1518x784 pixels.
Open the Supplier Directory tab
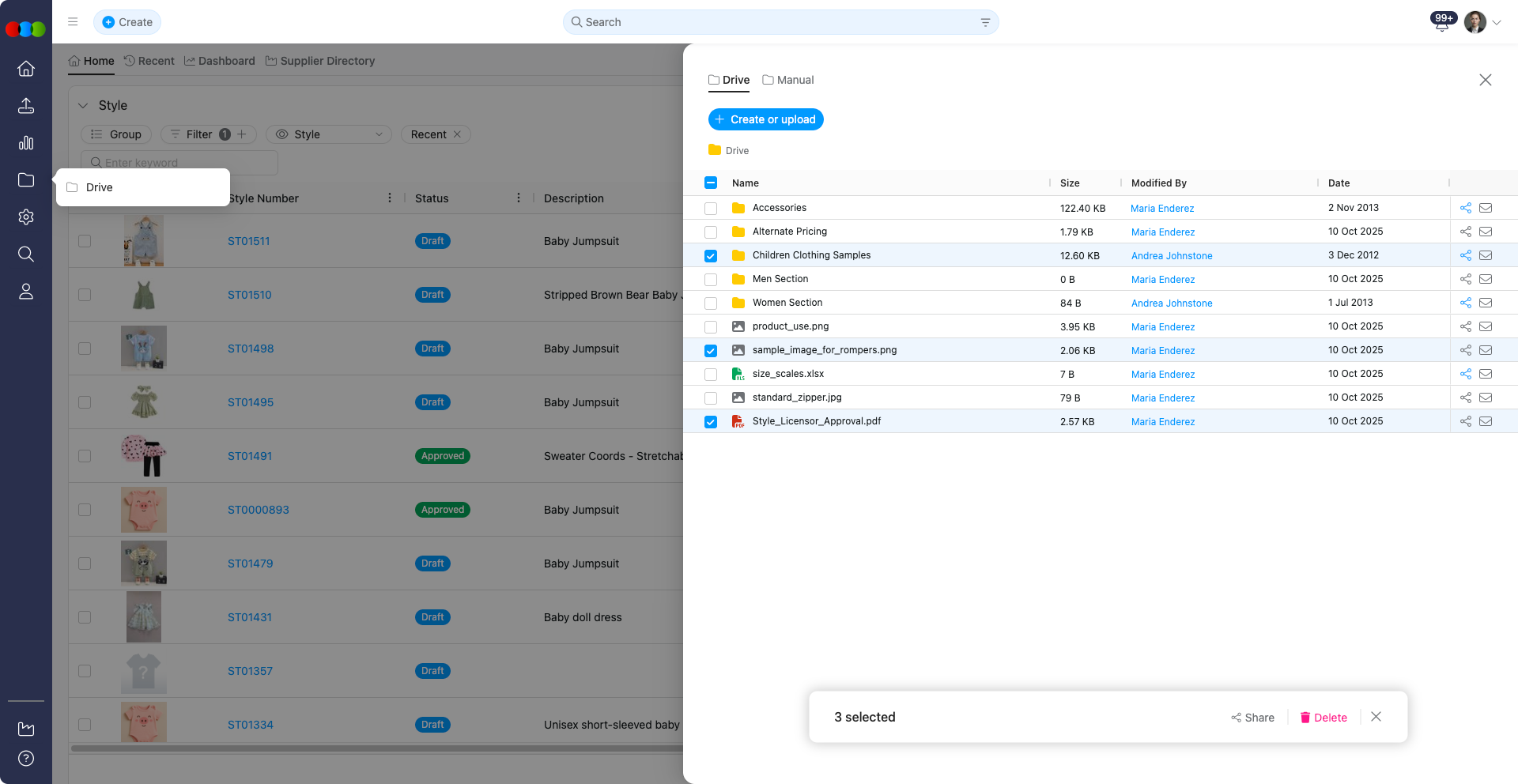point(319,61)
